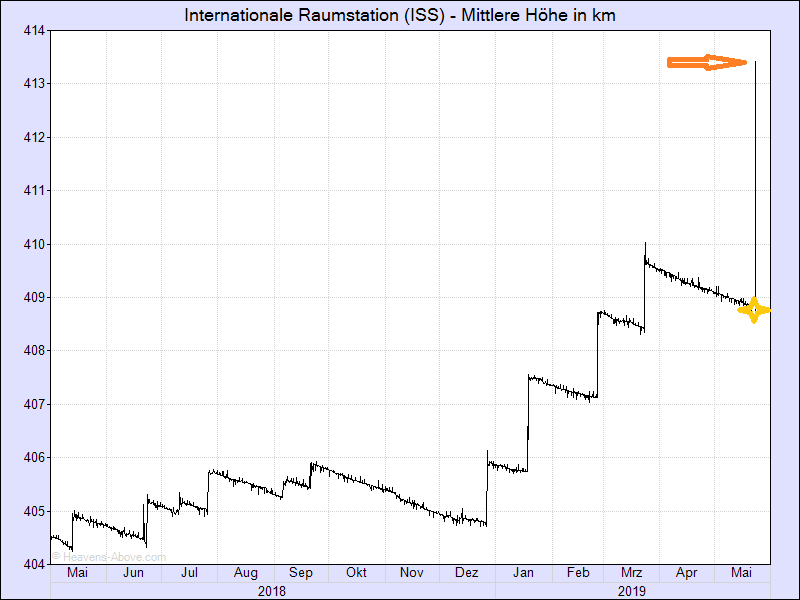Viewport: 800px width, 600px height.
Task: Select the Nov month label
Action: 411,573
